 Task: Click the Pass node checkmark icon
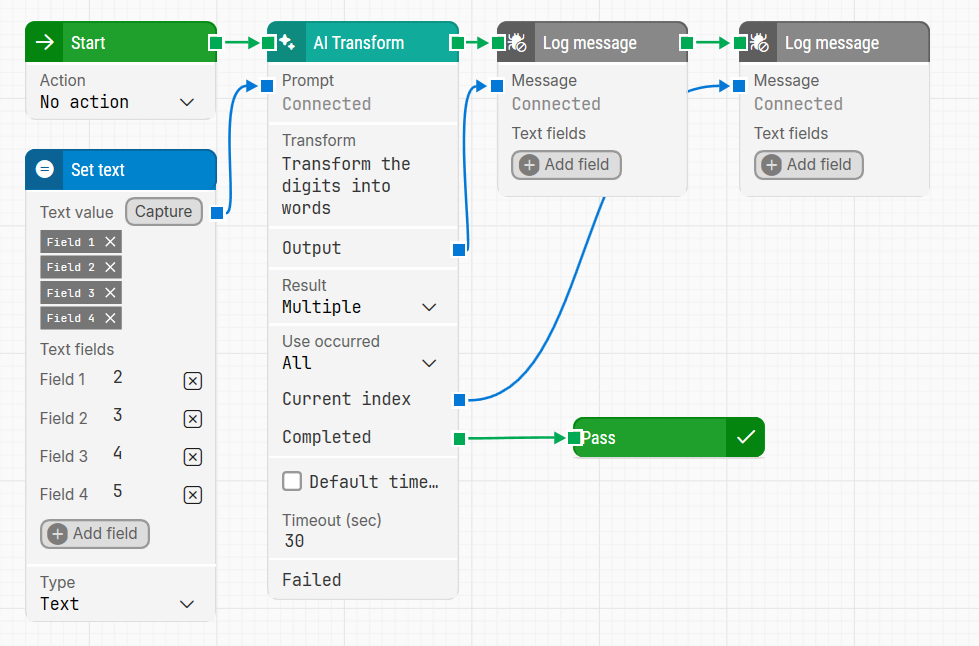pos(746,437)
